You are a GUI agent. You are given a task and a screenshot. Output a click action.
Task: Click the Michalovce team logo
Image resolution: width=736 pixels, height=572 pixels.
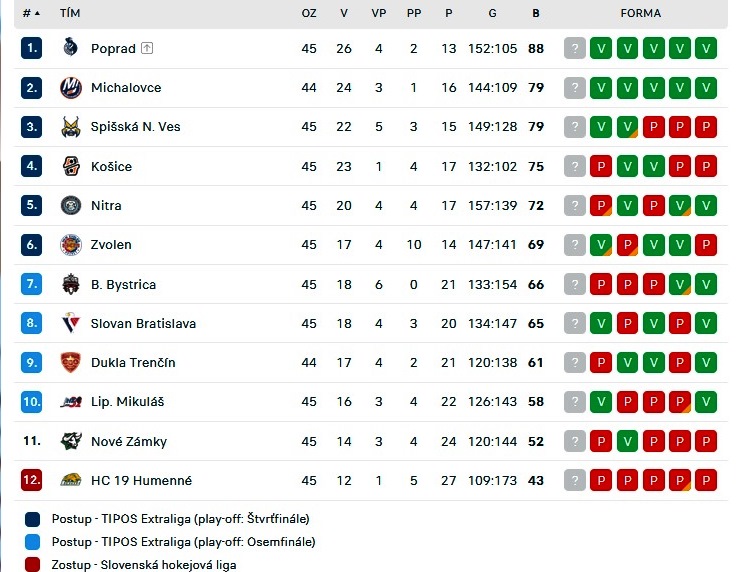tap(70, 87)
